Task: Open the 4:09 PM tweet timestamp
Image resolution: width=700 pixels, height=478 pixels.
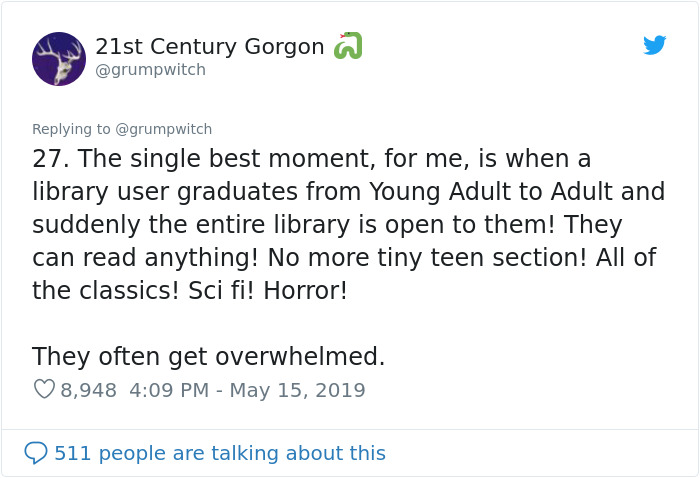Action: pos(169,390)
